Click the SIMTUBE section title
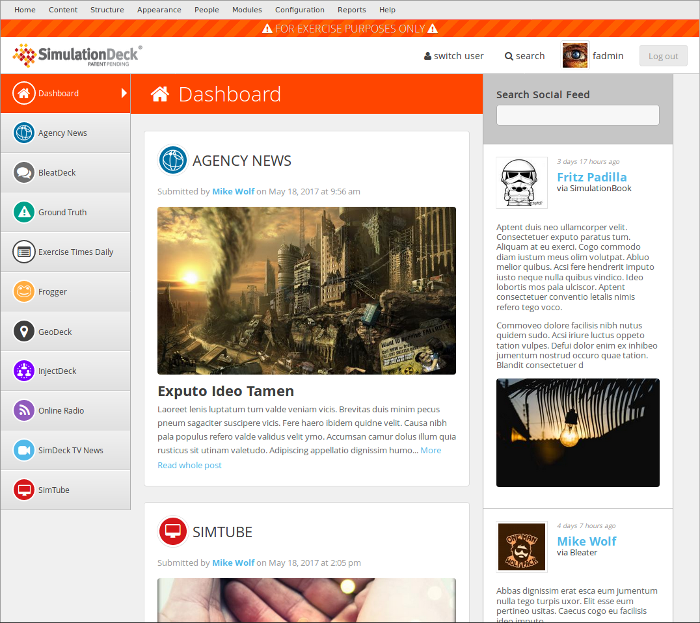Viewport: 700px width, 623px height. 222,532
